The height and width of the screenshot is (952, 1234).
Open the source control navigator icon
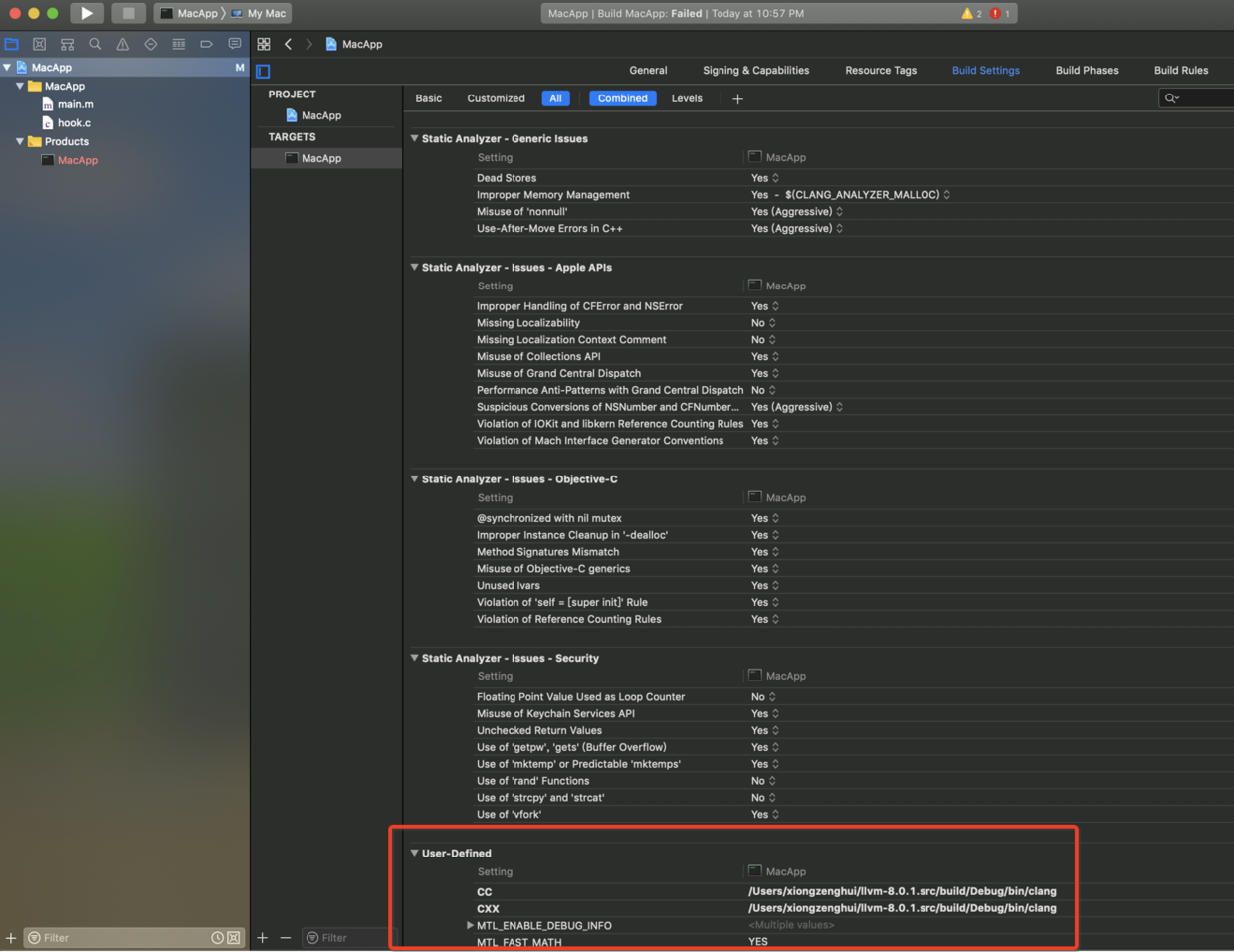[x=39, y=44]
